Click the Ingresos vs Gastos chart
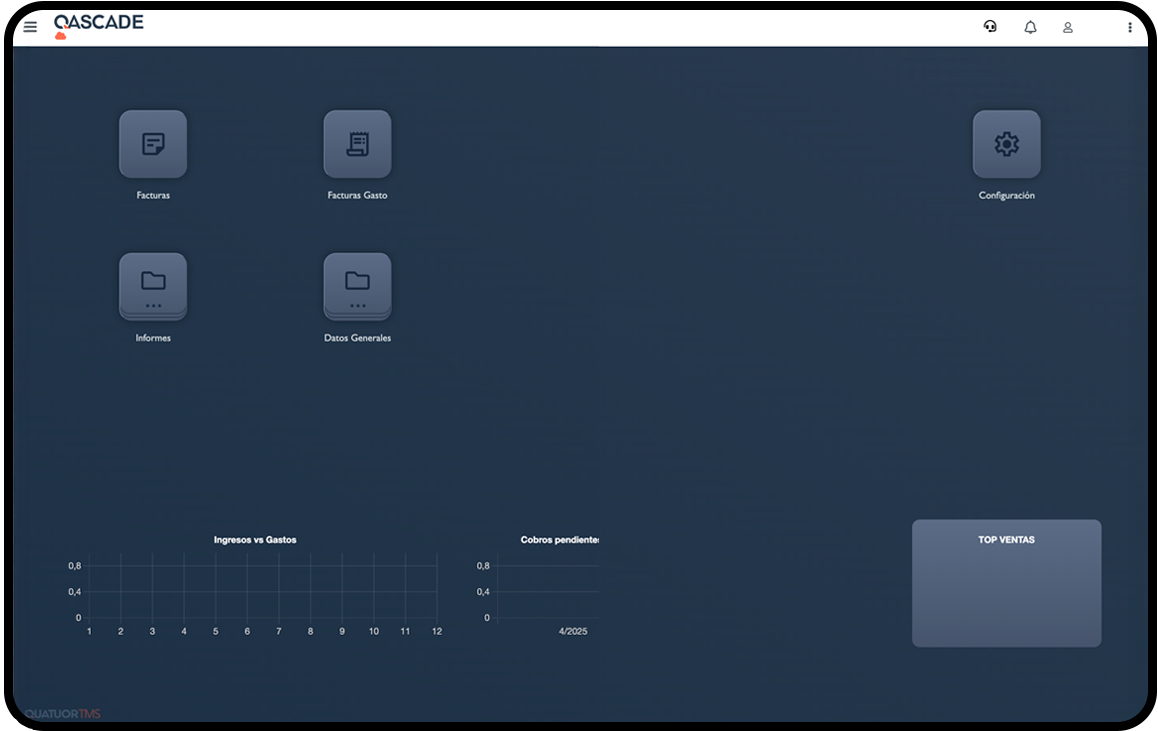Viewport: 1158px width, 731px height. click(x=262, y=590)
